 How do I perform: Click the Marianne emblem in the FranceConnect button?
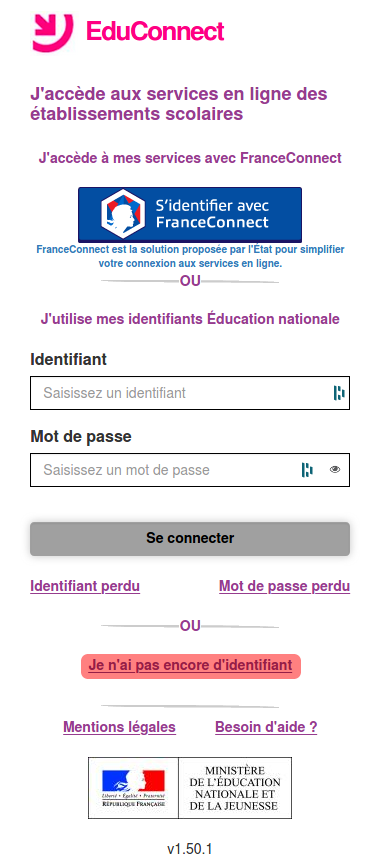(x=122, y=214)
